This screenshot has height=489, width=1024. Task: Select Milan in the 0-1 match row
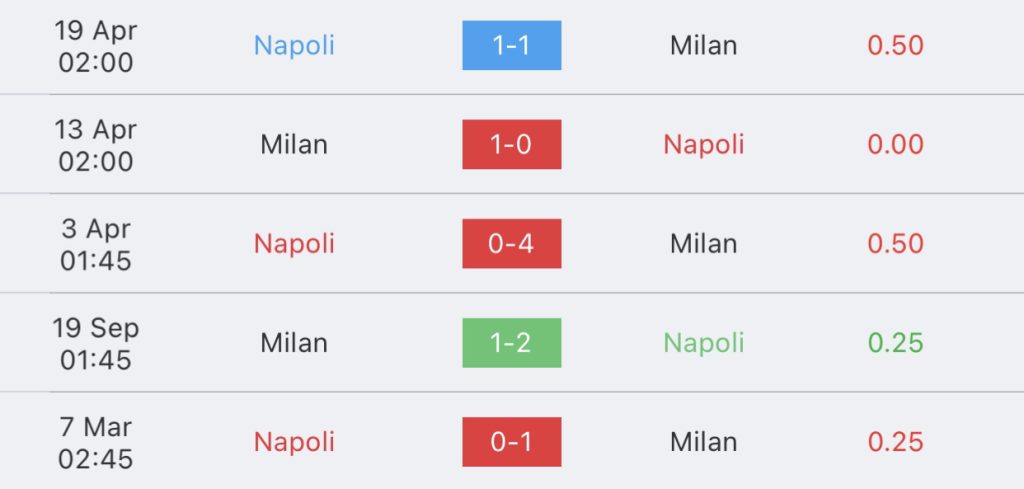[x=704, y=442]
